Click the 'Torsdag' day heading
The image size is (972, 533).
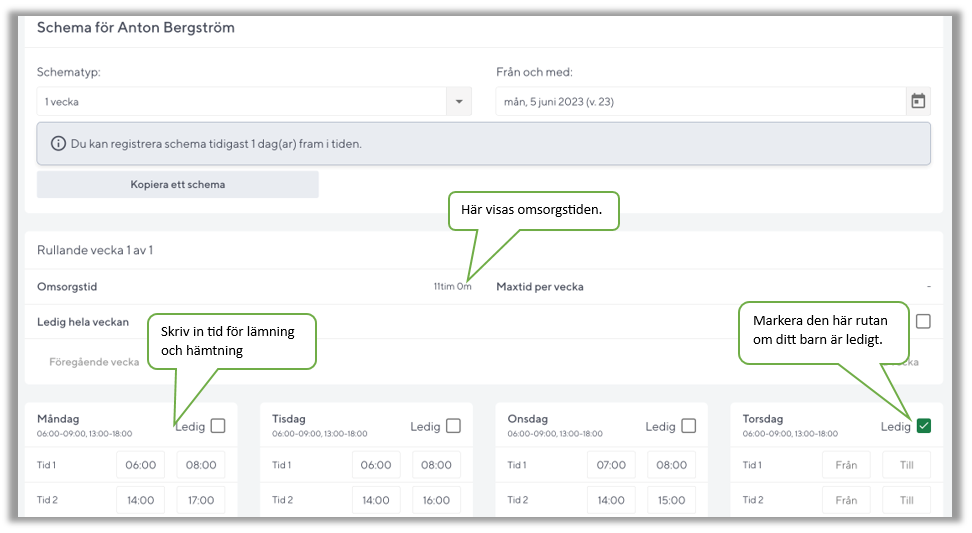pos(762,419)
